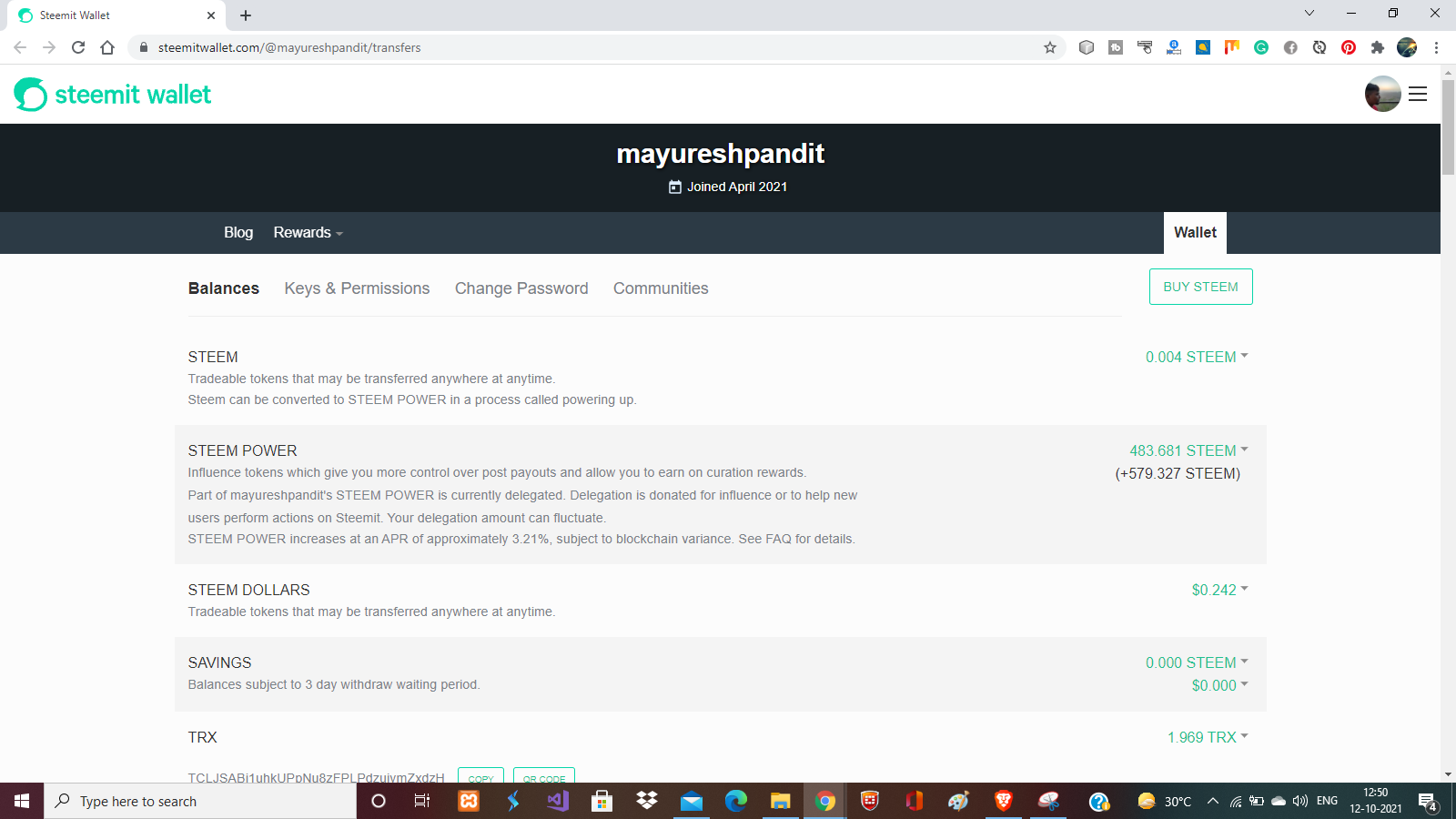Viewport: 1456px width, 819px height.
Task: Open the taskbar clock showing 12:50
Action: point(1376,801)
